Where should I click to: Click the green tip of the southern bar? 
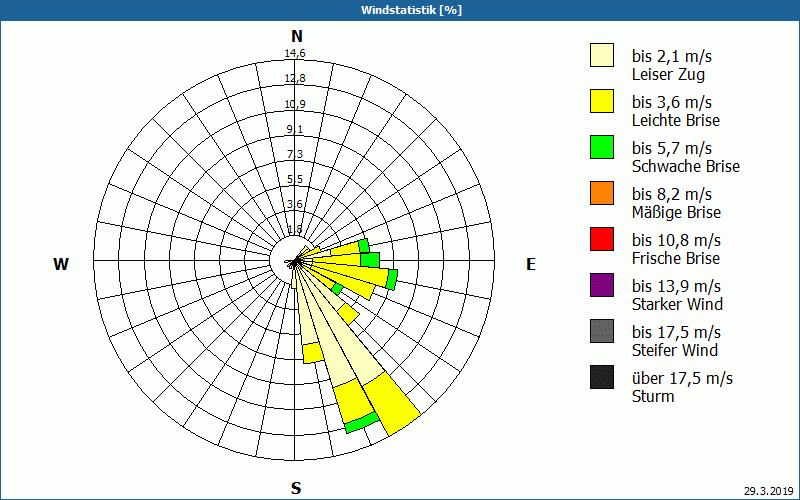[x=362, y=422]
